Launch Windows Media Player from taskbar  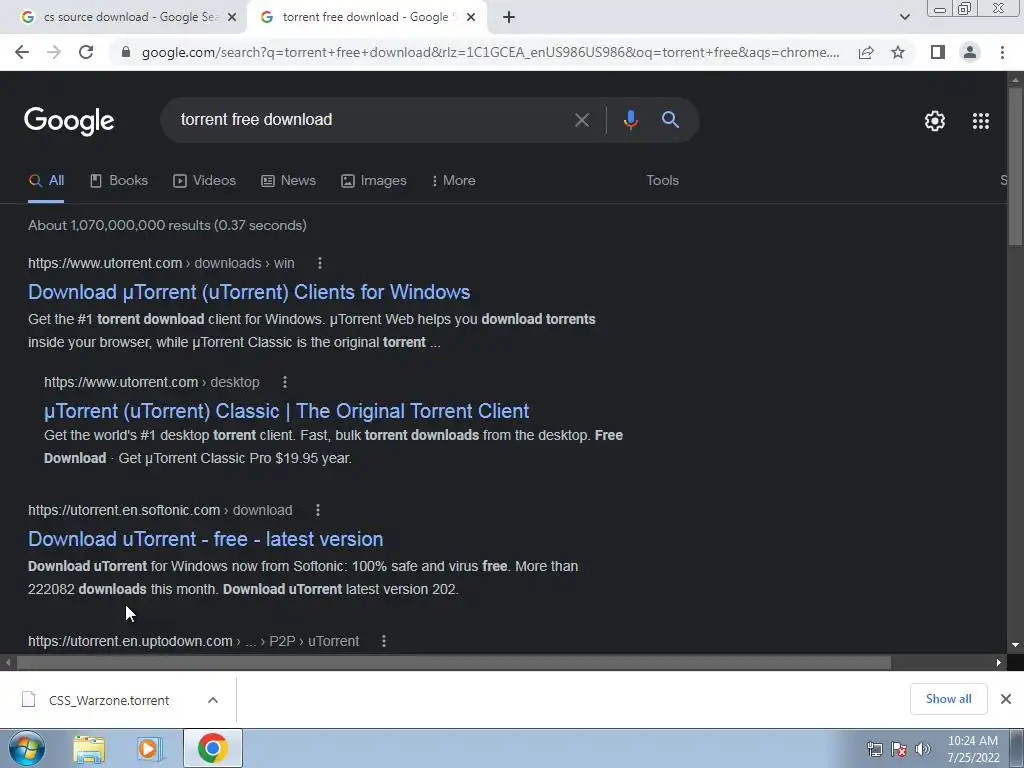[150, 748]
